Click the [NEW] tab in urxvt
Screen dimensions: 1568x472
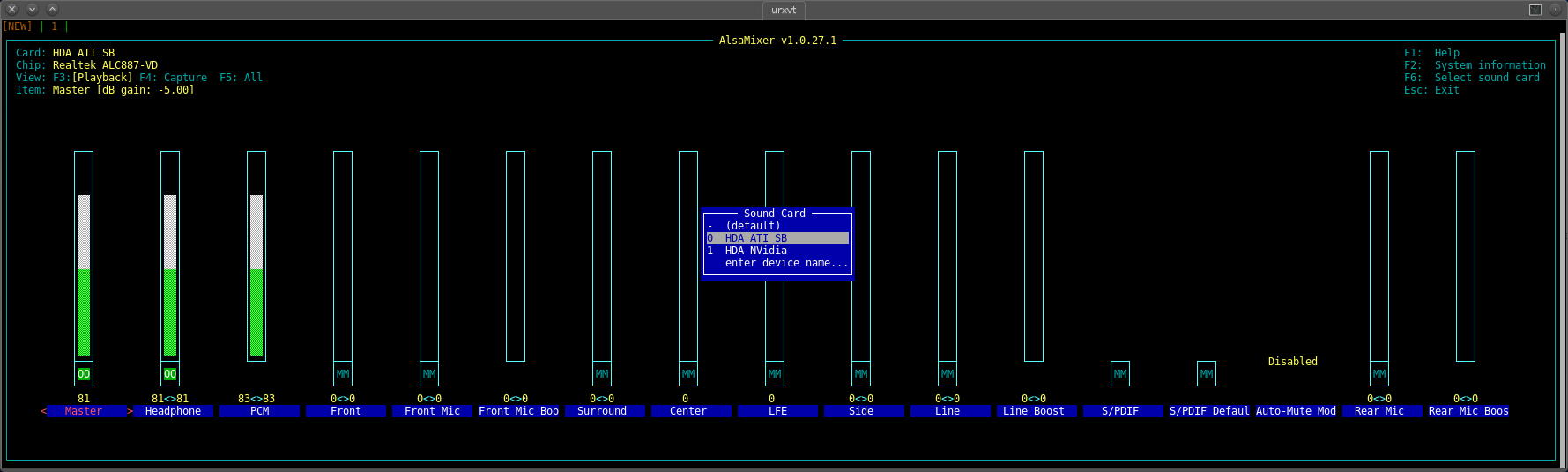pyautogui.click(x=18, y=26)
